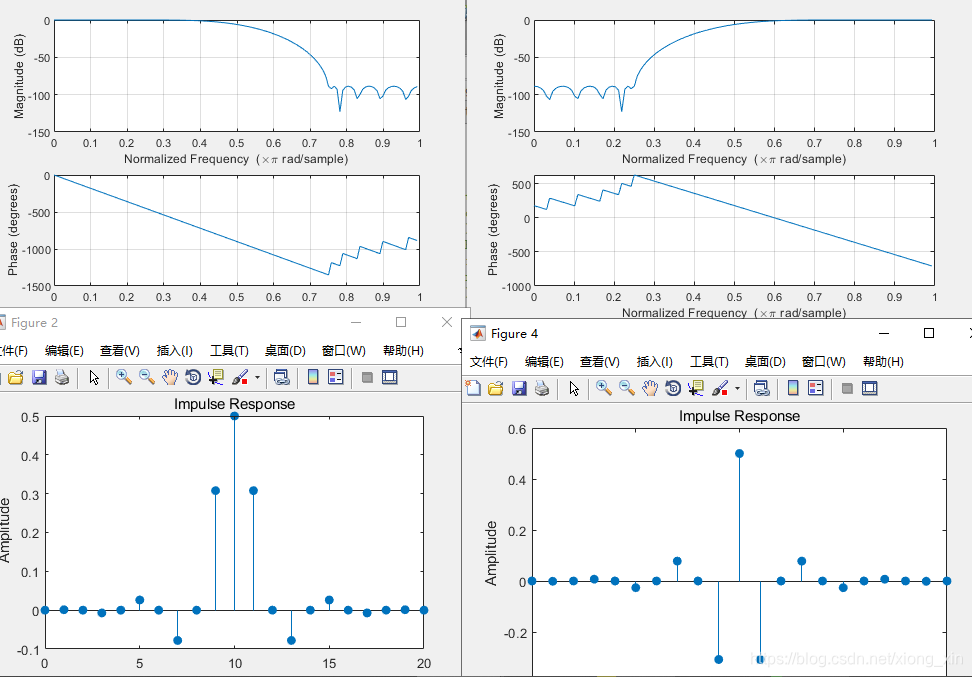This screenshot has width=972, height=677.
Task: Click Show Plot Tools in Figure 4
Action: click(x=871, y=389)
